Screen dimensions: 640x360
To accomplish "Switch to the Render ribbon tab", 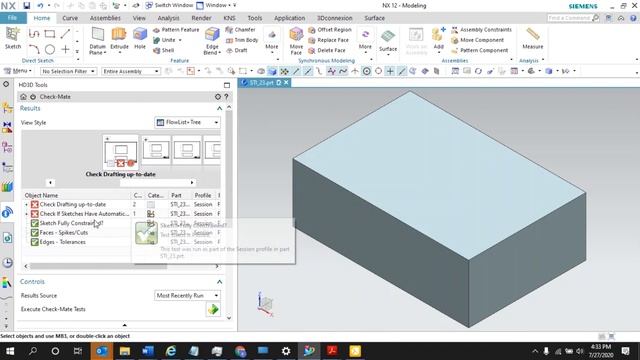I will click(201, 18).
